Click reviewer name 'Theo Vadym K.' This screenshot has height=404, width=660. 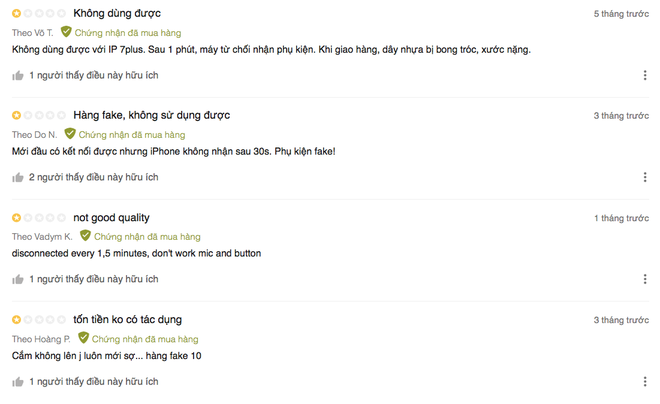tap(41, 236)
